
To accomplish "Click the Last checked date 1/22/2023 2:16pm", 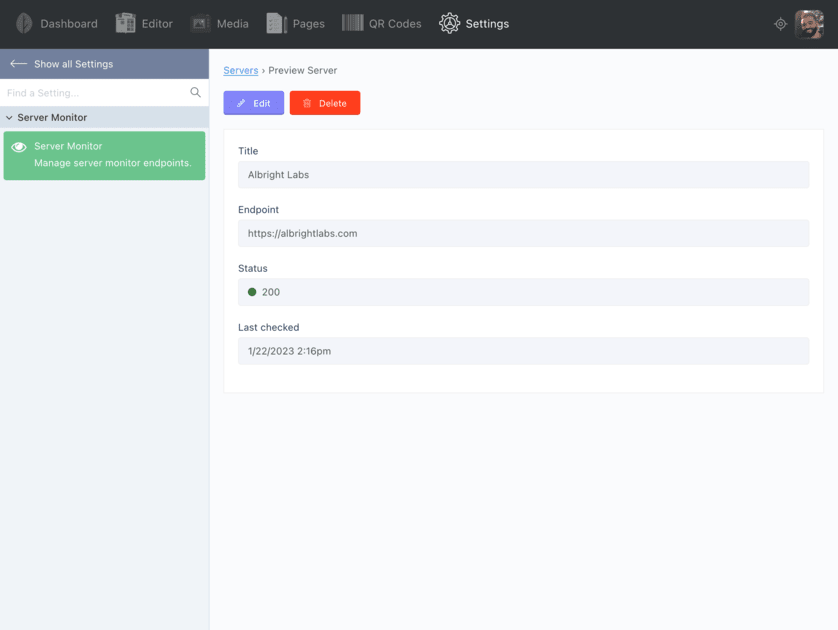I will pyautogui.click(x=289, y=351).
